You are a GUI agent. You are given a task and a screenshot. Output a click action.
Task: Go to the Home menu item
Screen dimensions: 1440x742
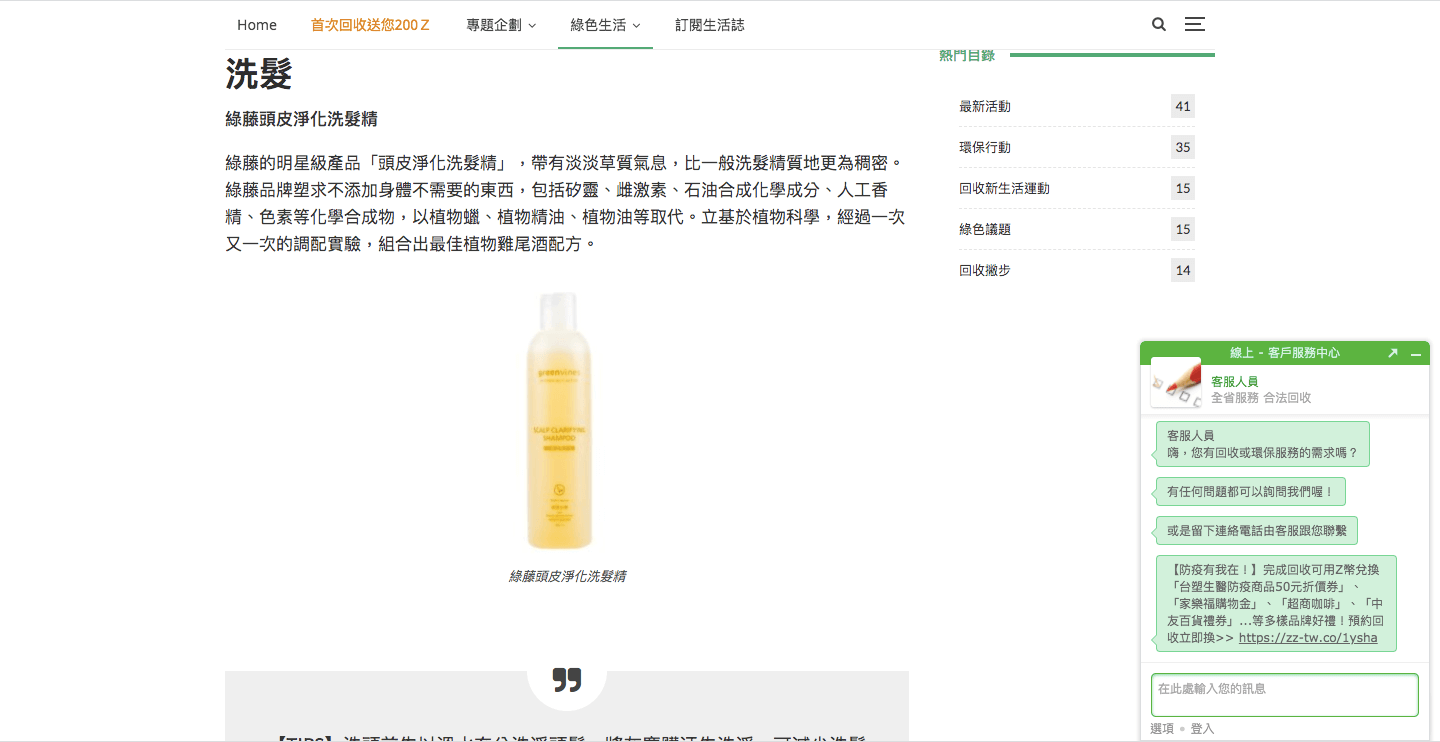click(257, 25)
